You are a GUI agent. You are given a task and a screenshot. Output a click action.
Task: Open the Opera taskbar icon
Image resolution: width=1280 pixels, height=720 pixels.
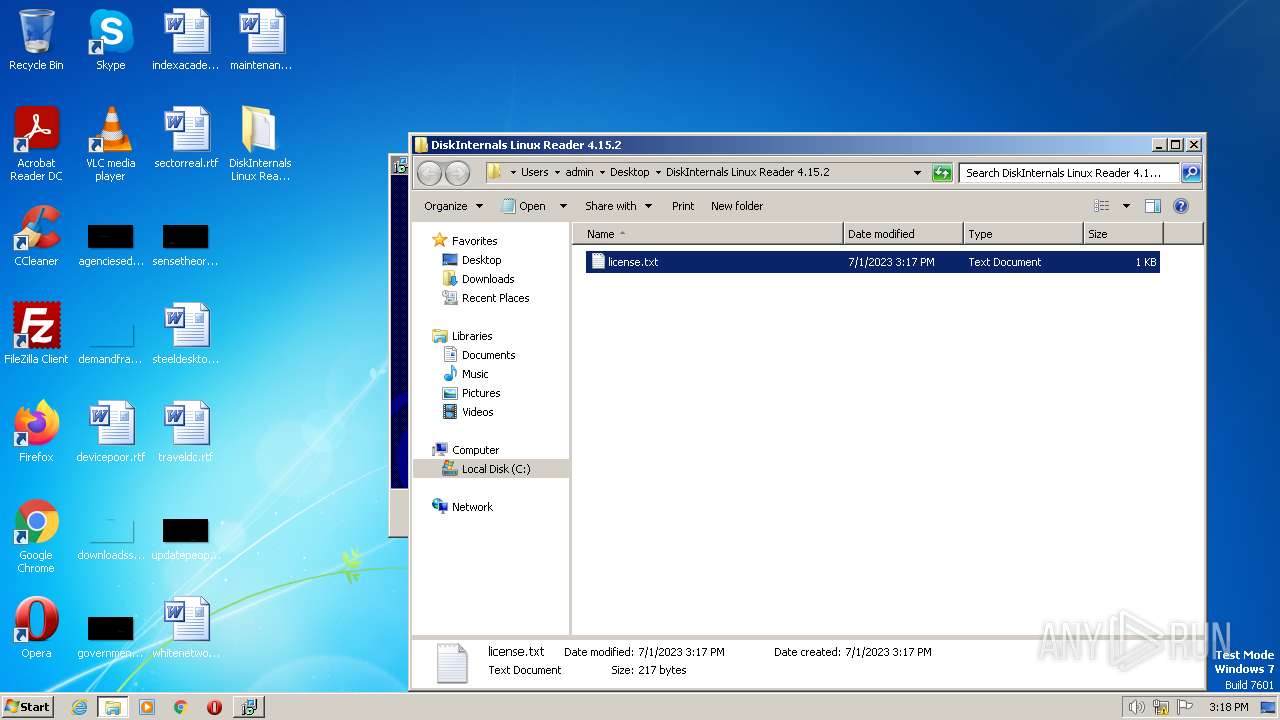point(214,707)
